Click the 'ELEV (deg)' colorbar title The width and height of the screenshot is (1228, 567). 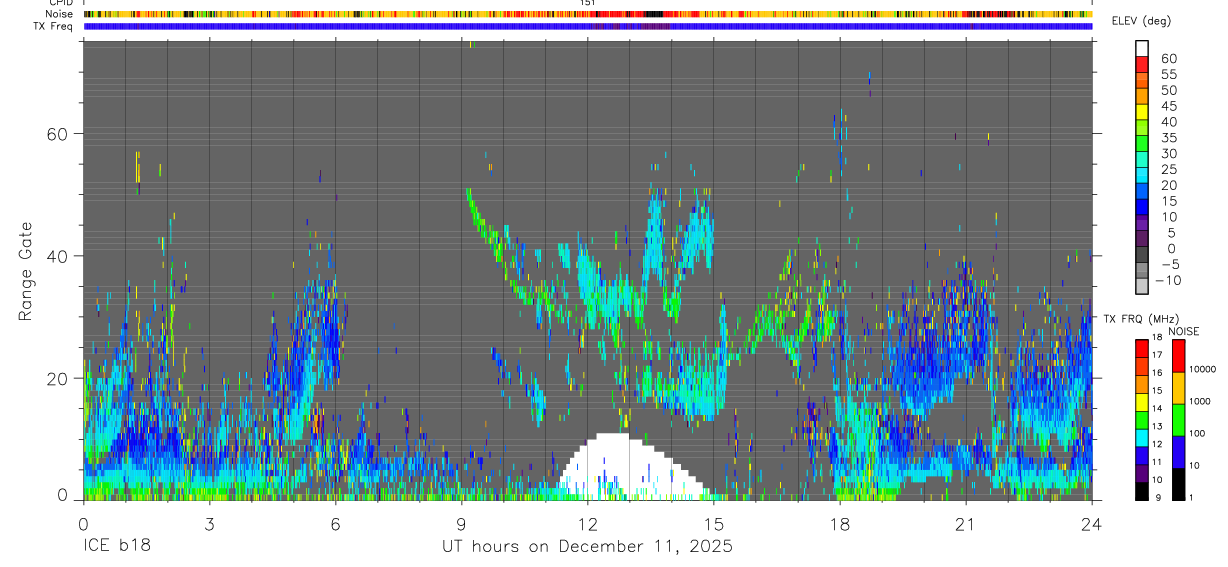(1141, 21)
